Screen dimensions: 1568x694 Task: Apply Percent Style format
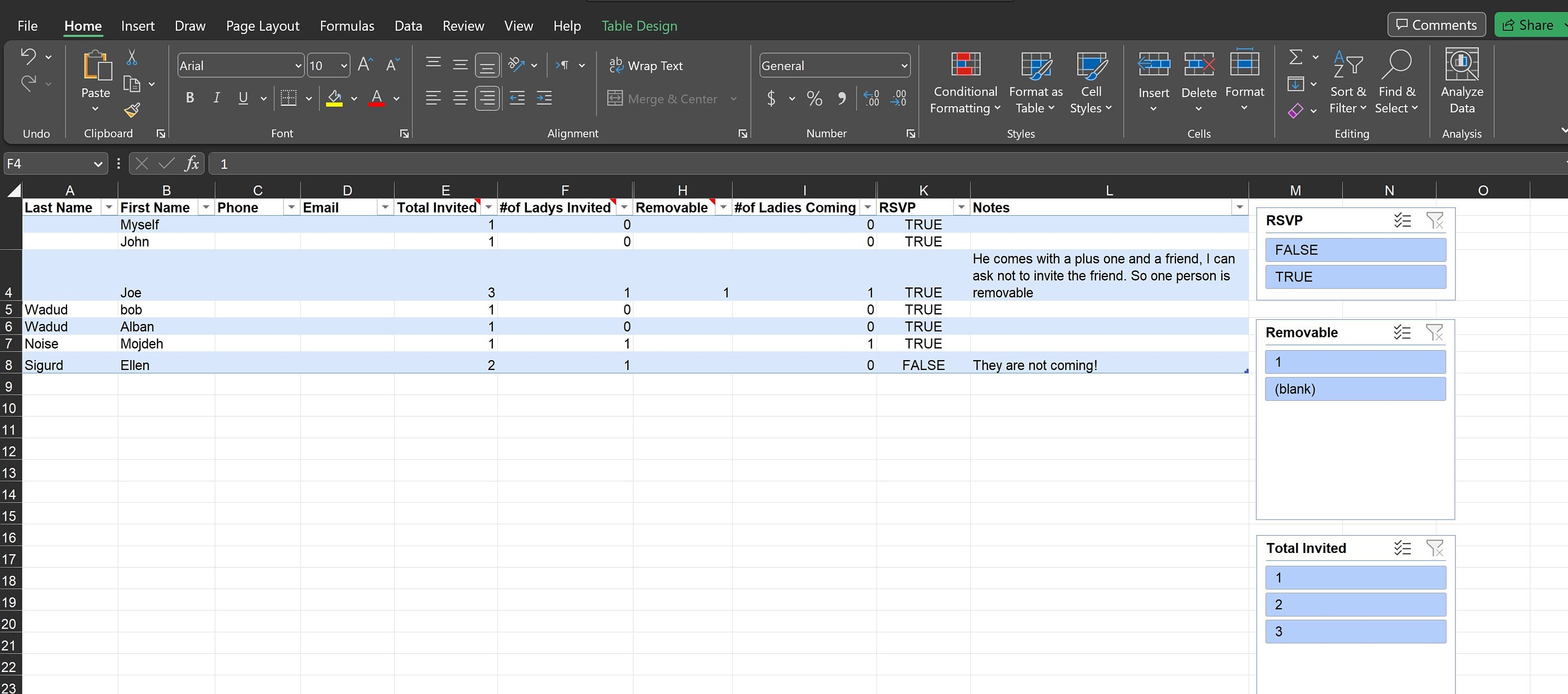814,98
